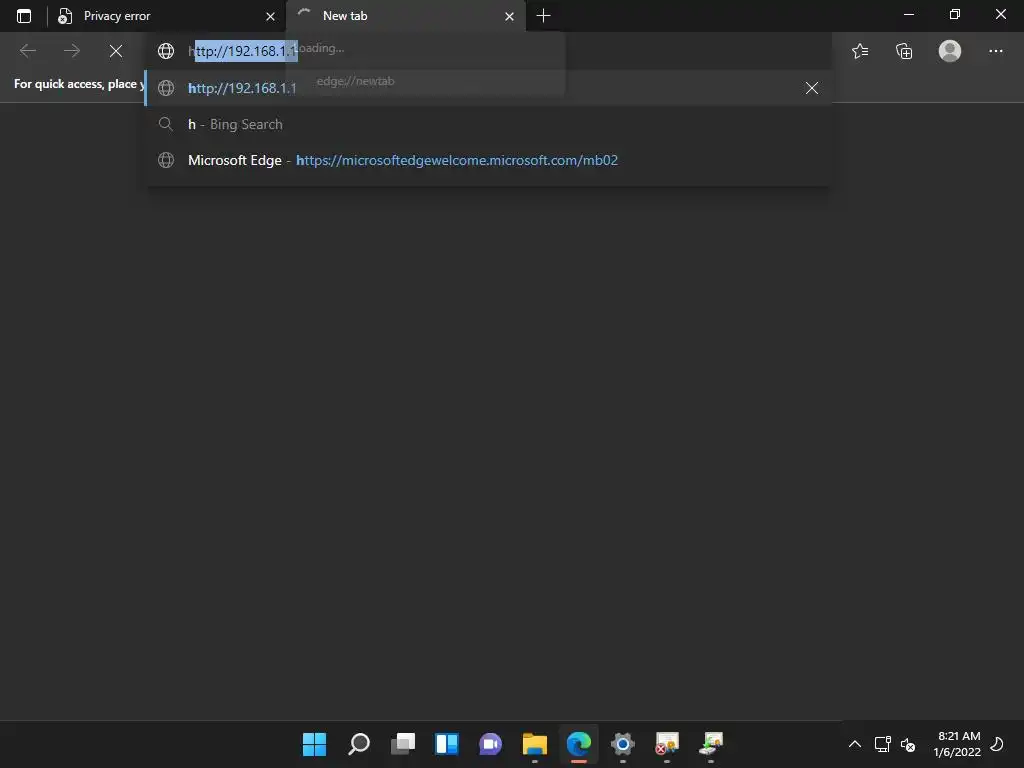1024x768 pixels.
Task: Open the focus assist moon icon
Action: 997,744
